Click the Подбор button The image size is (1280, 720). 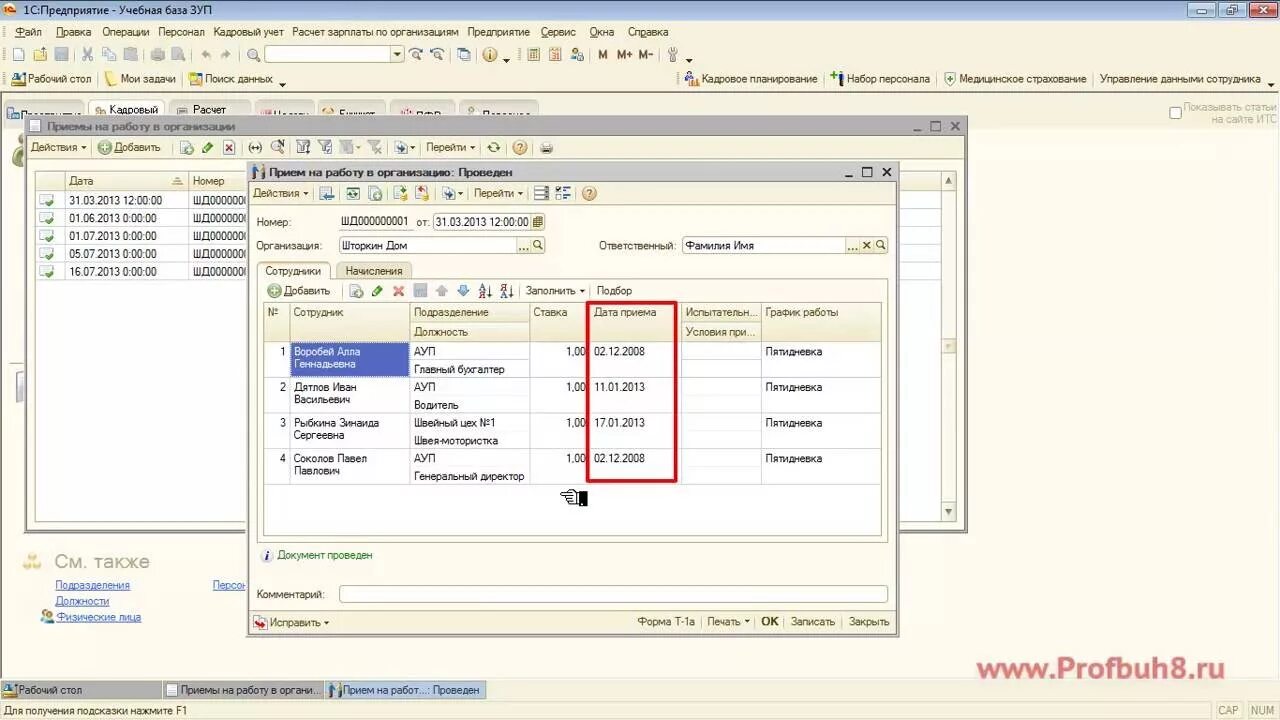click(x=614, y=291)
